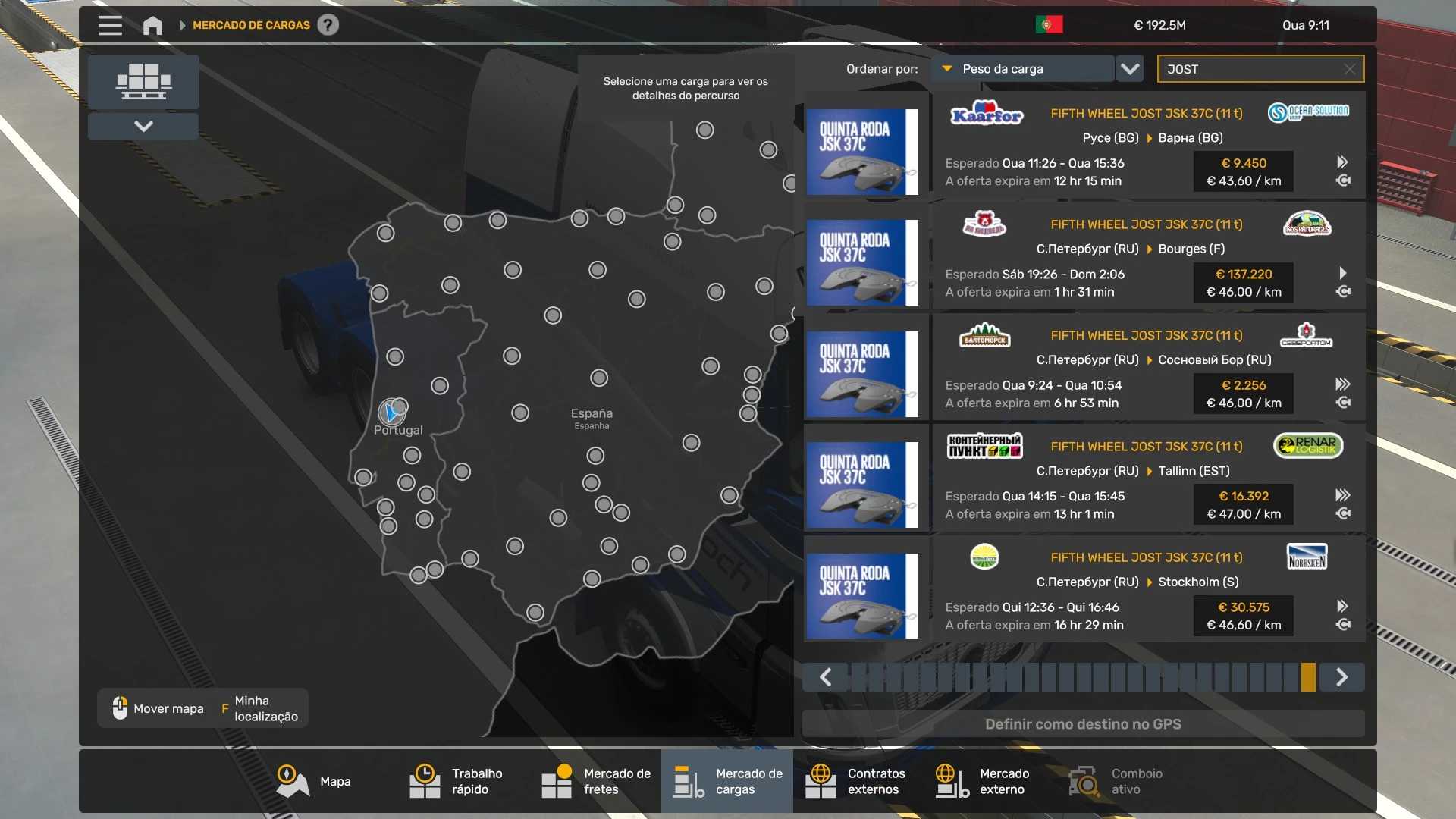
Task: Click urgency arrows icon on Tallinn offer
Action: (1342, 495)
